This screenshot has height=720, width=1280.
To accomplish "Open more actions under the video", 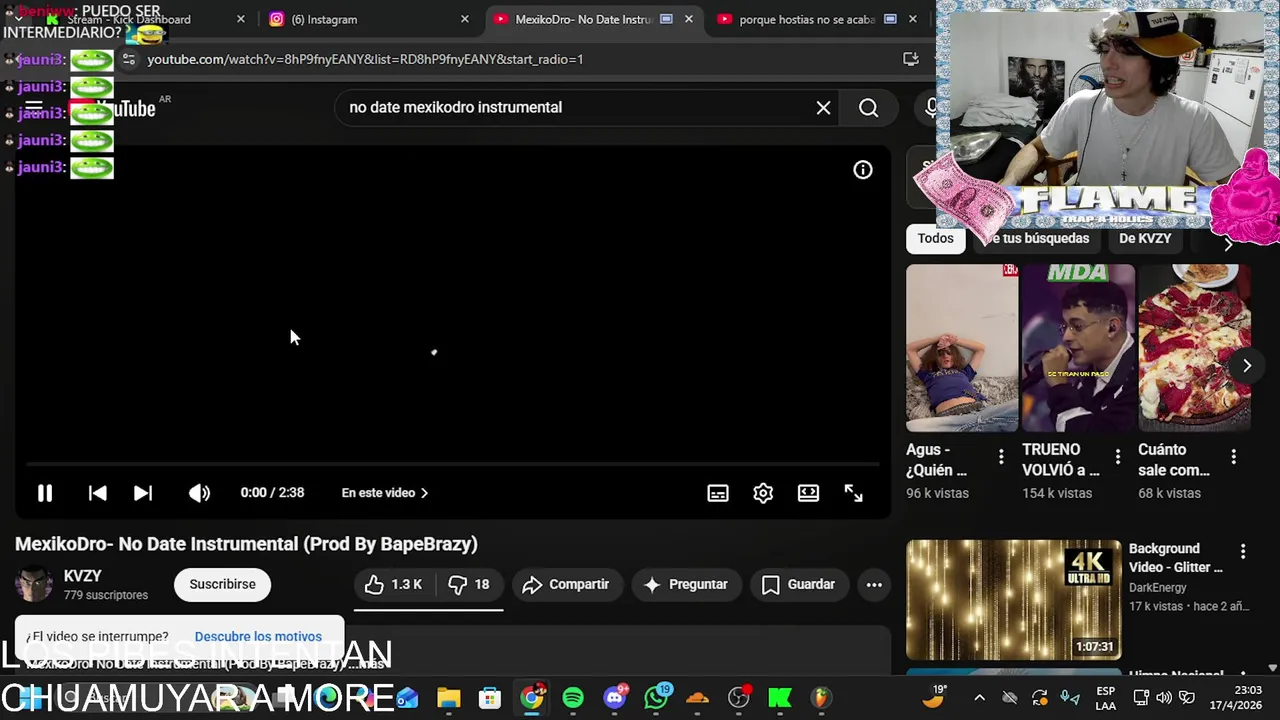I will (x=874, y=585).
